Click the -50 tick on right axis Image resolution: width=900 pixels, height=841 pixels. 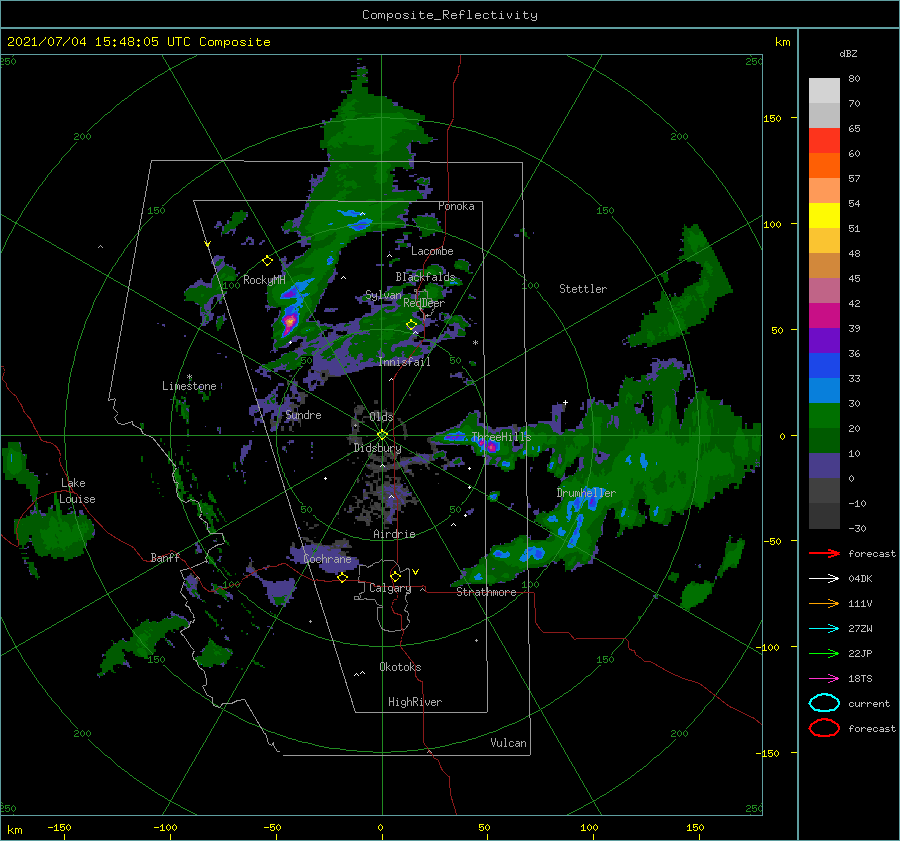tap(772, 541)
